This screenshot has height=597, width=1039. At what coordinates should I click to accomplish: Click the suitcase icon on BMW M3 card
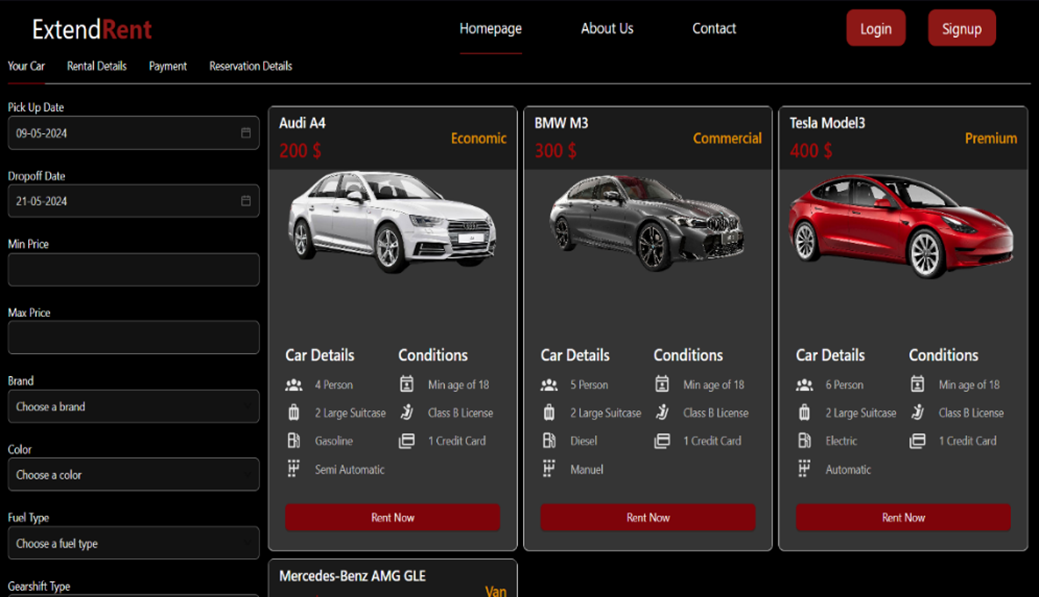coord(549,413)
